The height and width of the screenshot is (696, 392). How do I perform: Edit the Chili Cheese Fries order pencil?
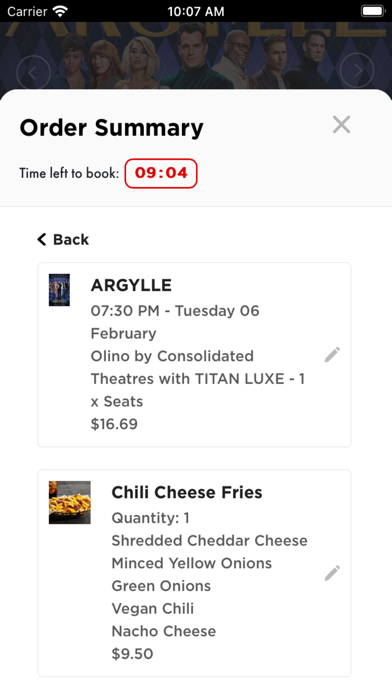[332, 573]
